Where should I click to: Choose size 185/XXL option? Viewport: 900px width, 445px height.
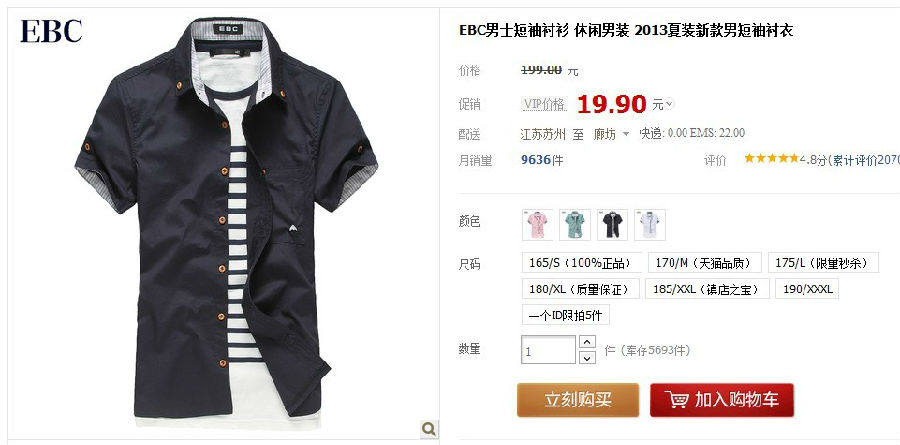707,289
